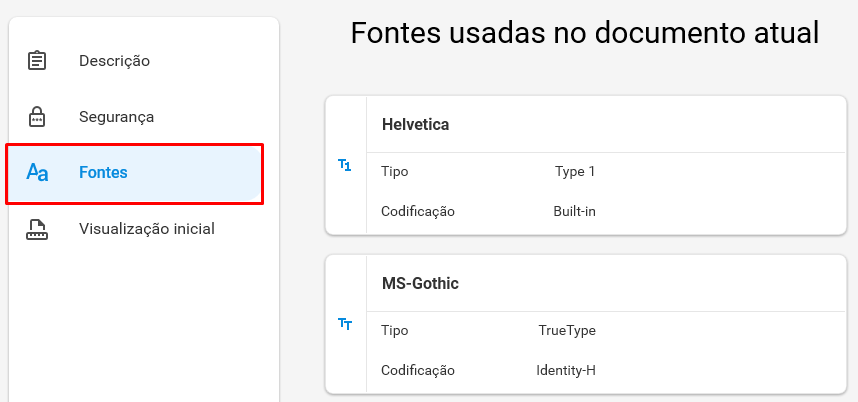Click MS-Gothic's Tipo label
858x402 pixels.
pyautogui.click(x=395, y=331)
